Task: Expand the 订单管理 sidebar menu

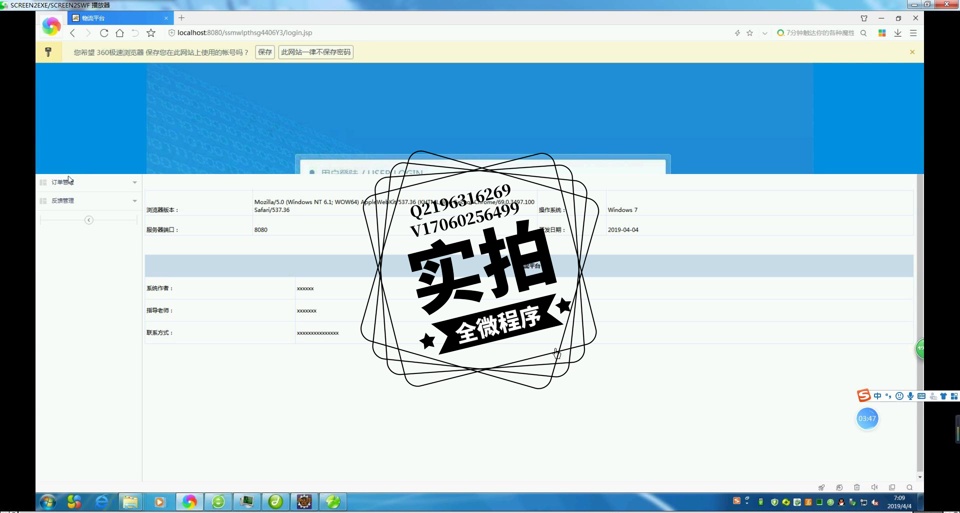Action: (x=88, y=182)
